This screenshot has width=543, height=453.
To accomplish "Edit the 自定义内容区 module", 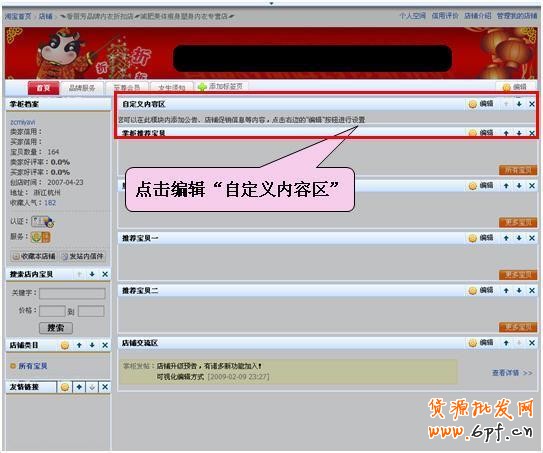I will (481, 104).
